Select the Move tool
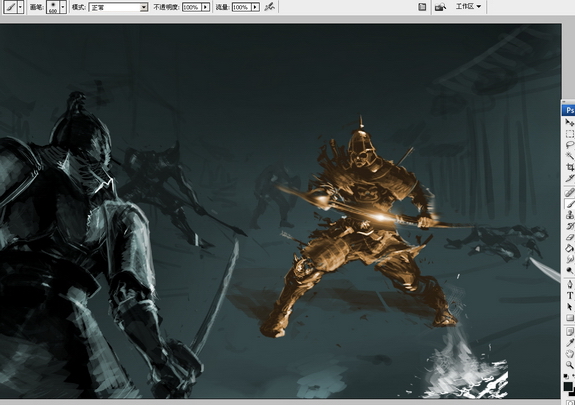Viewport: 575px width, 405px height. coord(569,123)
